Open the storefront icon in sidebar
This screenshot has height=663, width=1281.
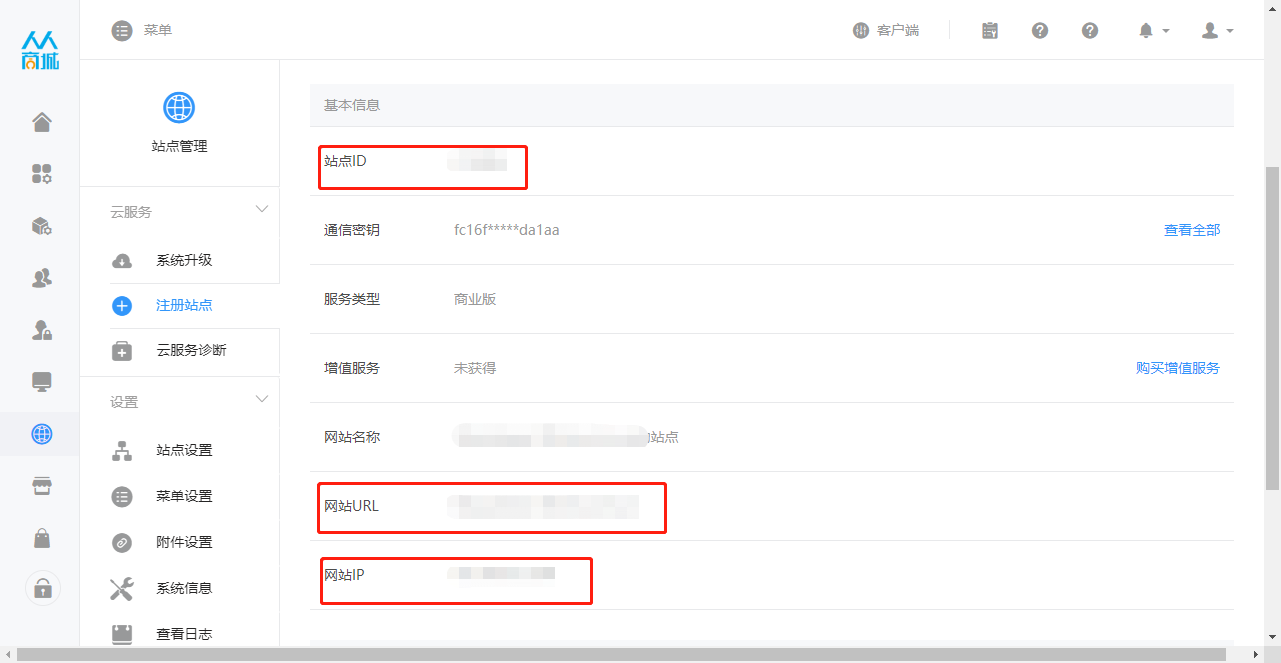coord(41,486)
